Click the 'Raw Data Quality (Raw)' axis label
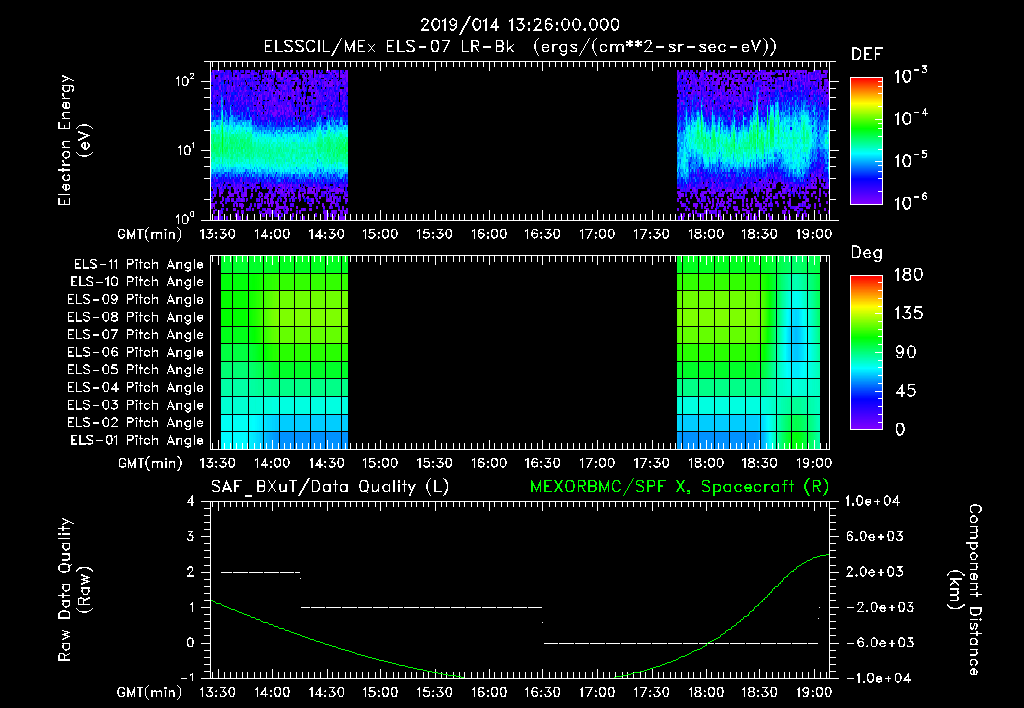 [74, 590]
